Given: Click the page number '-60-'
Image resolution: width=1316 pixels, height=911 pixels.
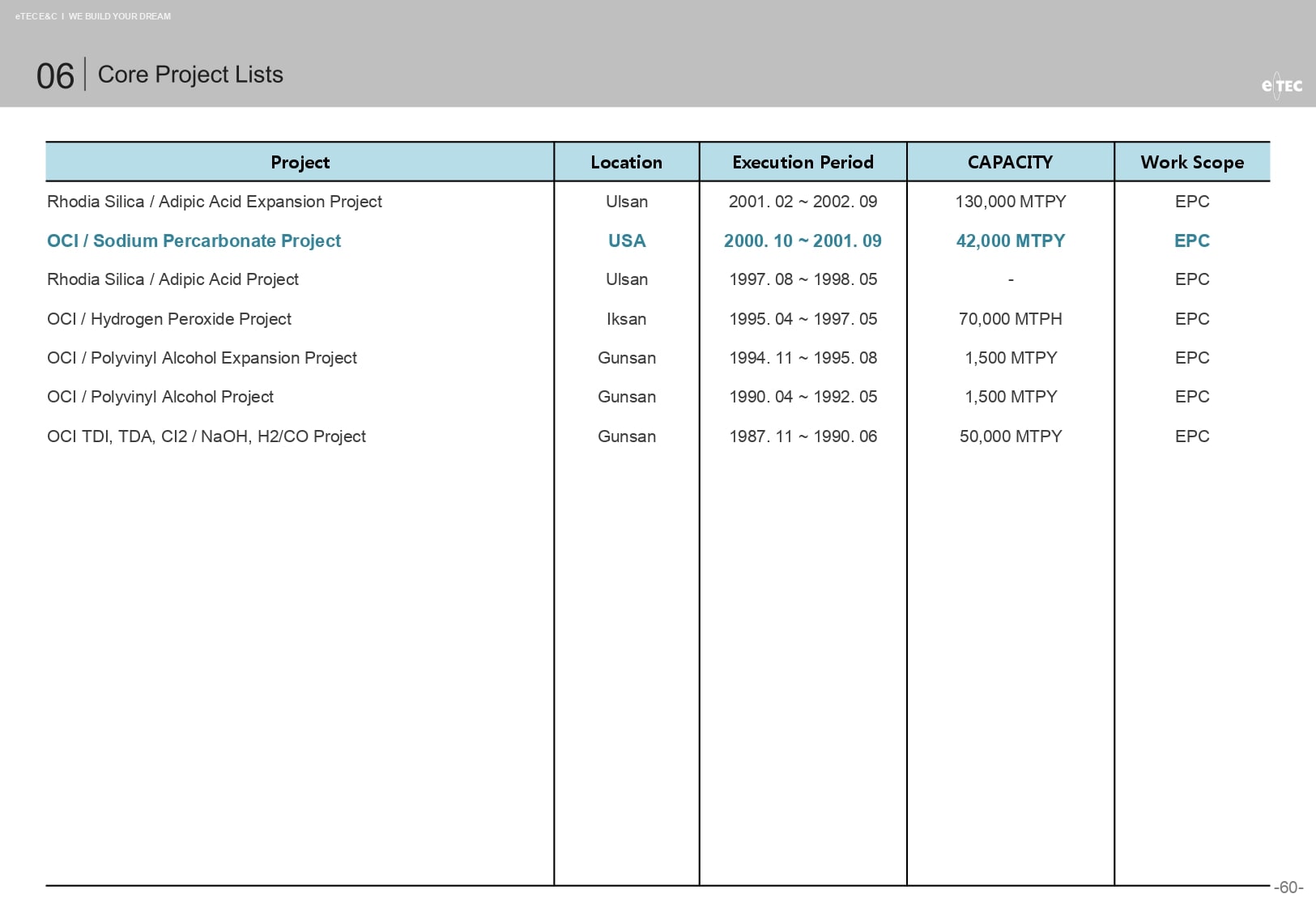Looking at the screenshot, I should click(1288, 888).
